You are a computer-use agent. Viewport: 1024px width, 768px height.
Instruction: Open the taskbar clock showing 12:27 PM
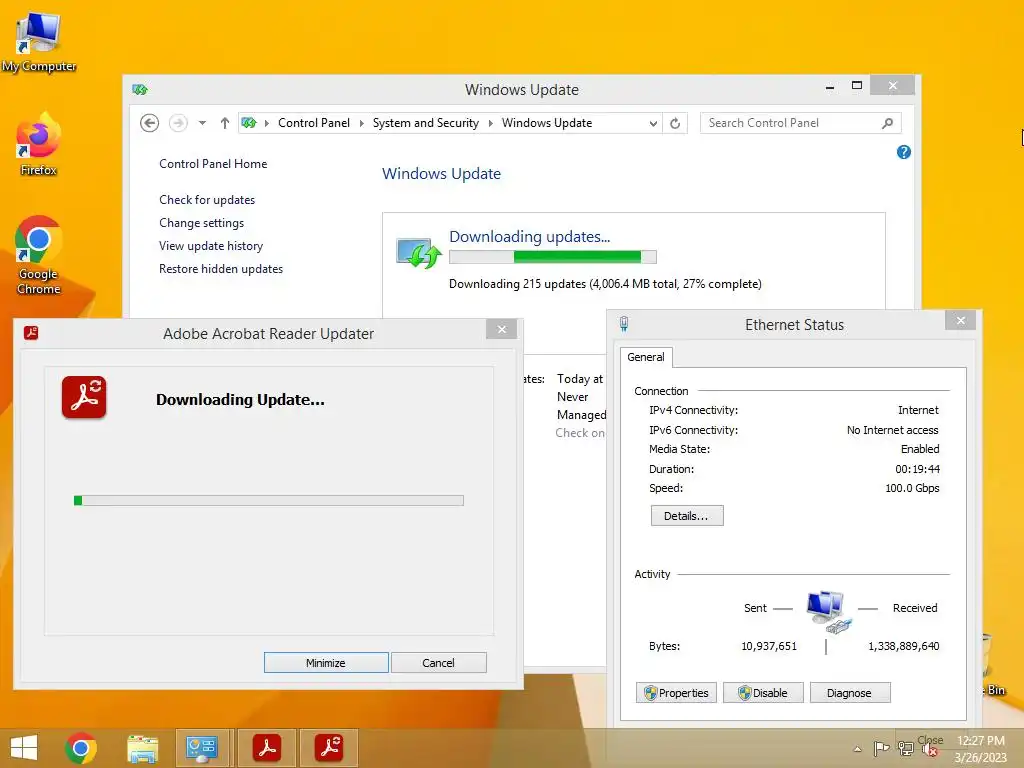(x=981, y=749)
